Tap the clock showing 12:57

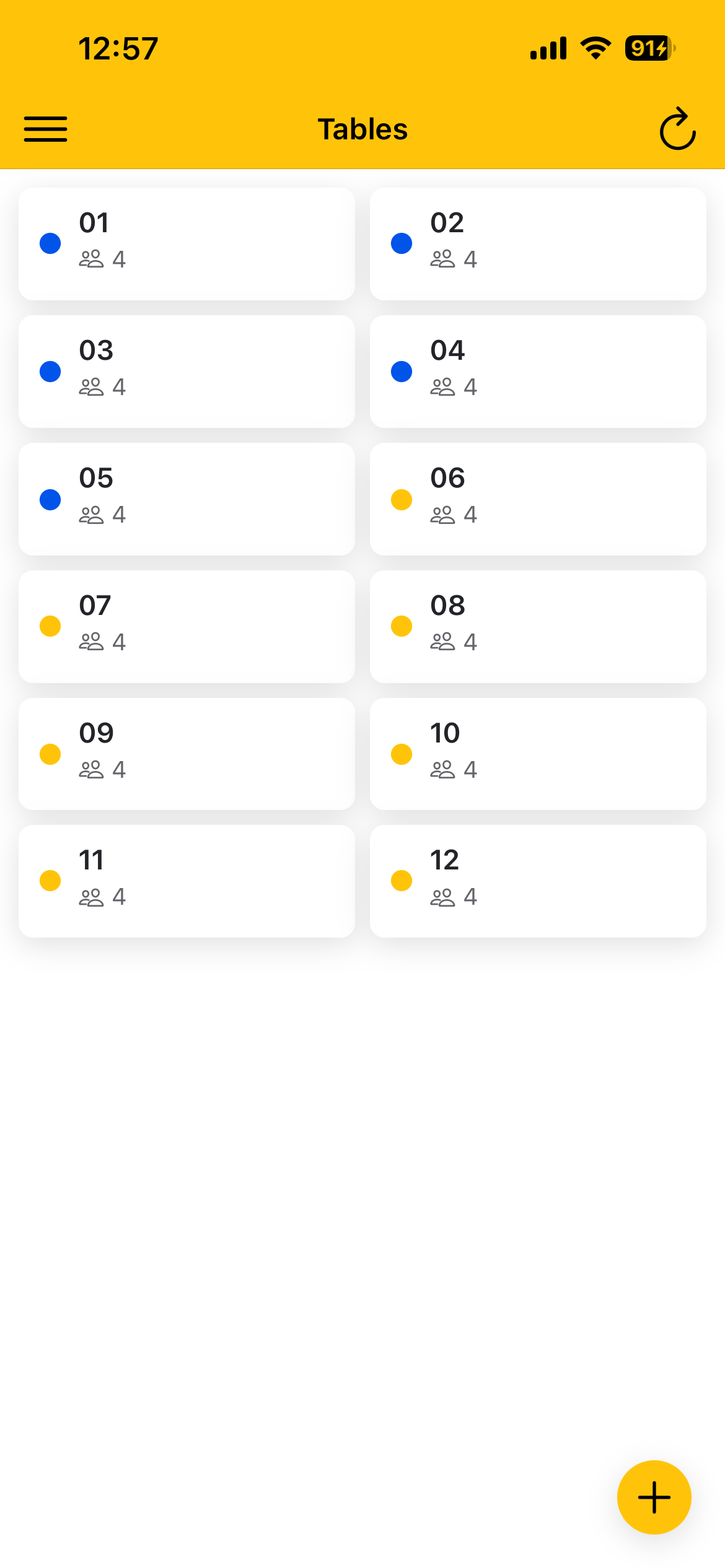(118, 48)
